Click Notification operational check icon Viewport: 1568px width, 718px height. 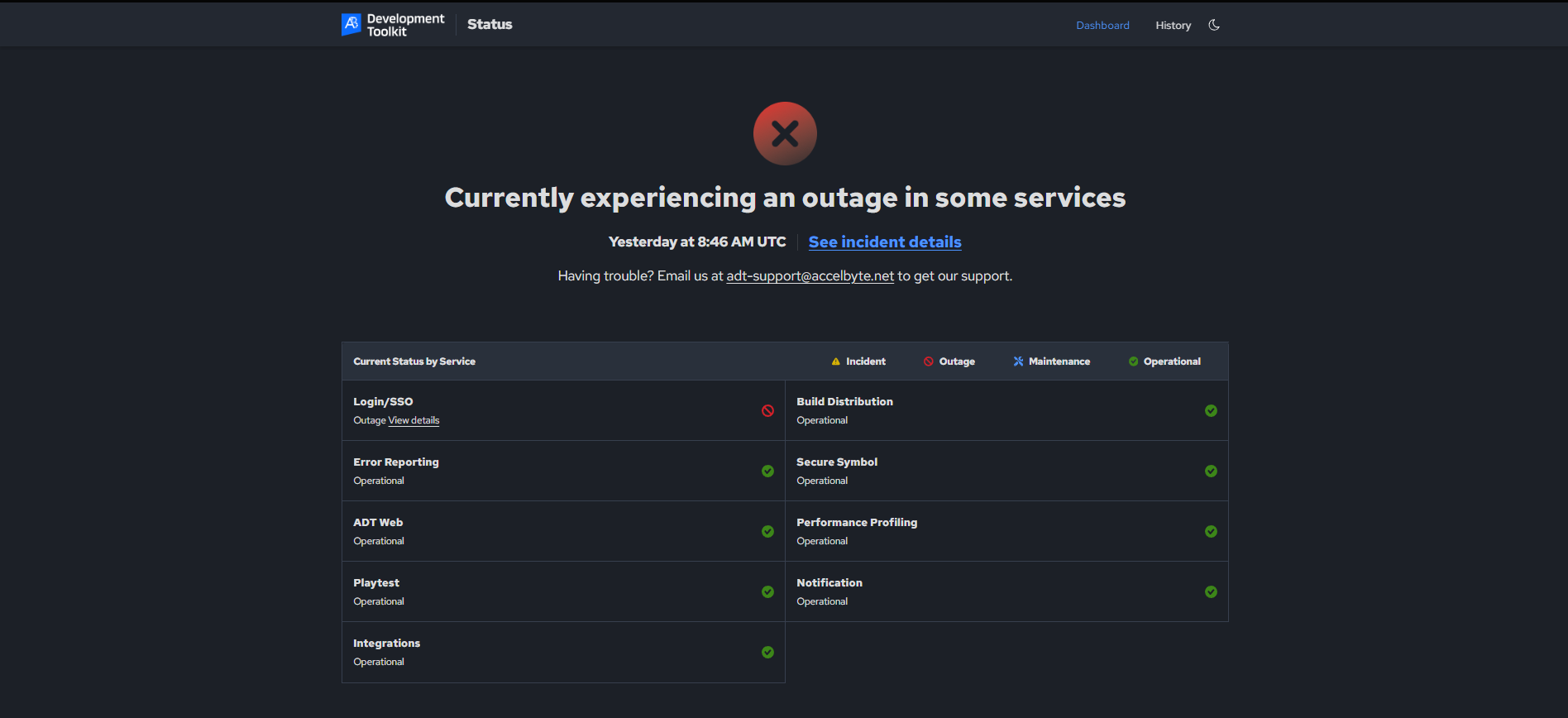click(x=1211, y=591)
